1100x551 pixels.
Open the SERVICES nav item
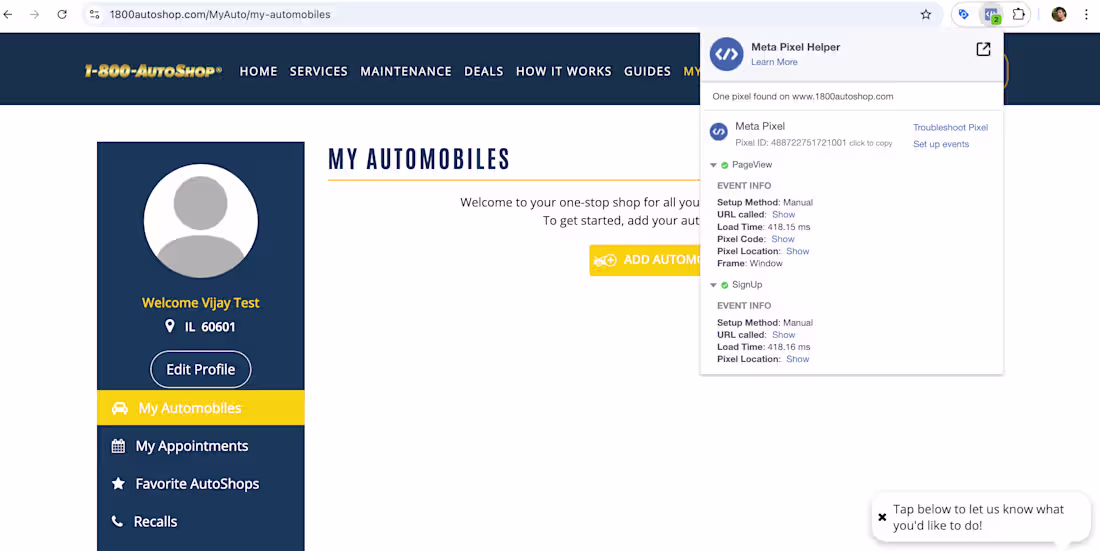(x=318, y=71)
